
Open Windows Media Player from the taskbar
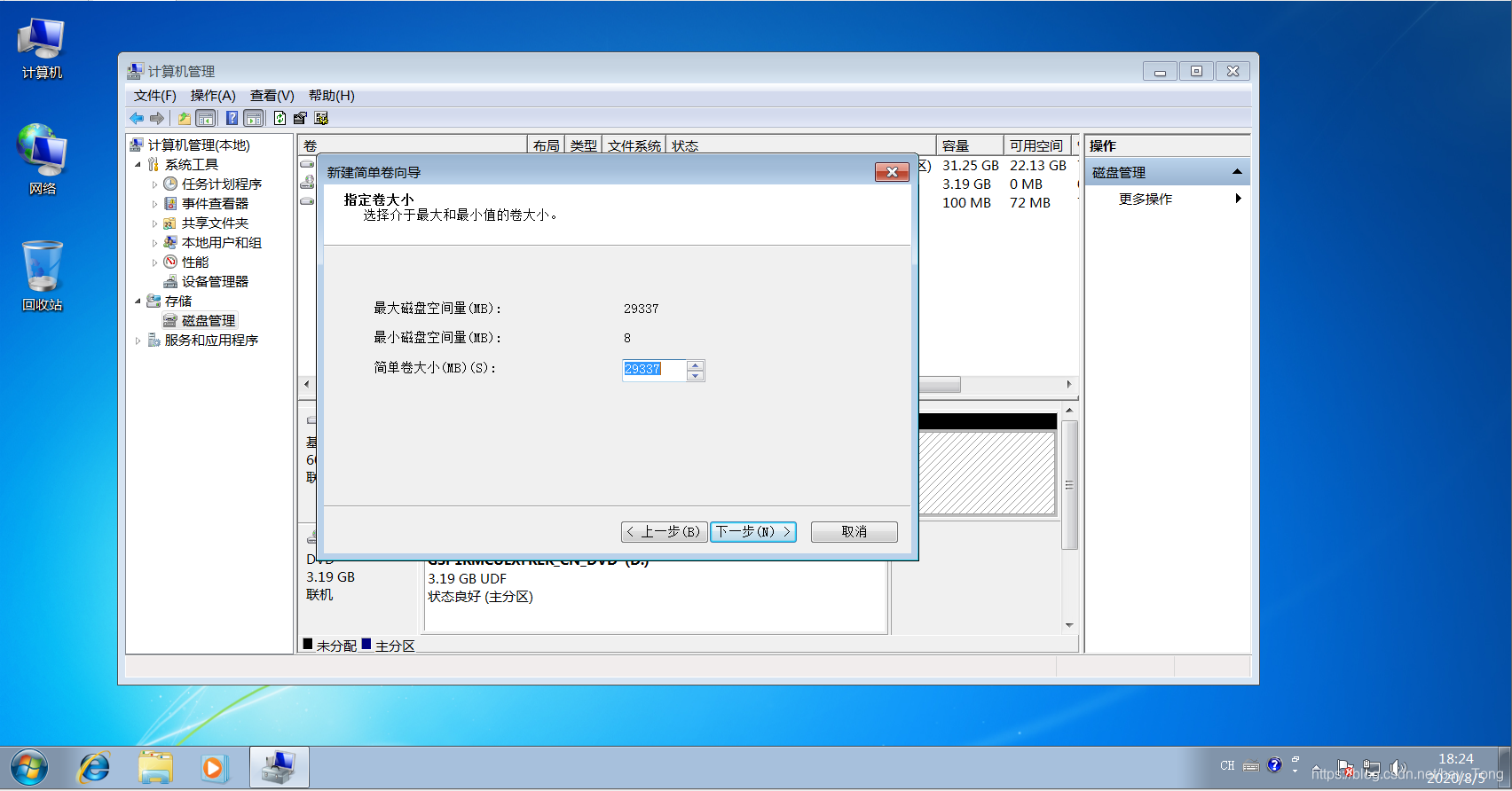pos(213,768)
